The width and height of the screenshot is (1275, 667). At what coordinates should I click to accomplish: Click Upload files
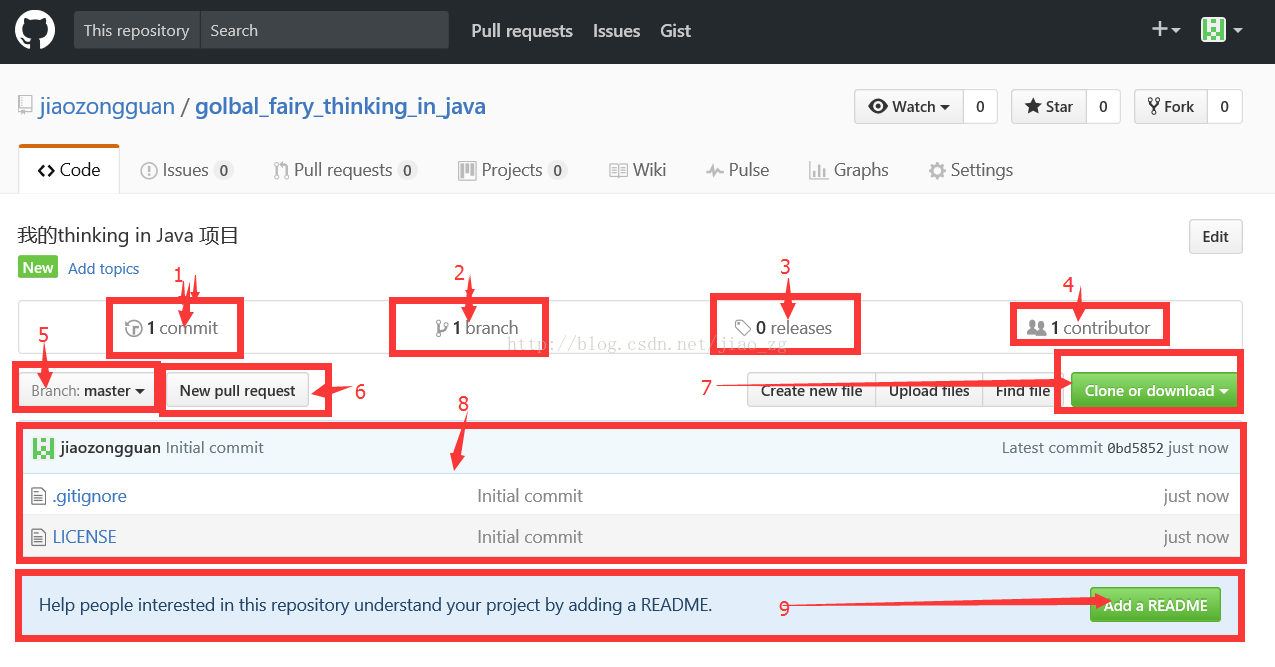tap(929, 391)
